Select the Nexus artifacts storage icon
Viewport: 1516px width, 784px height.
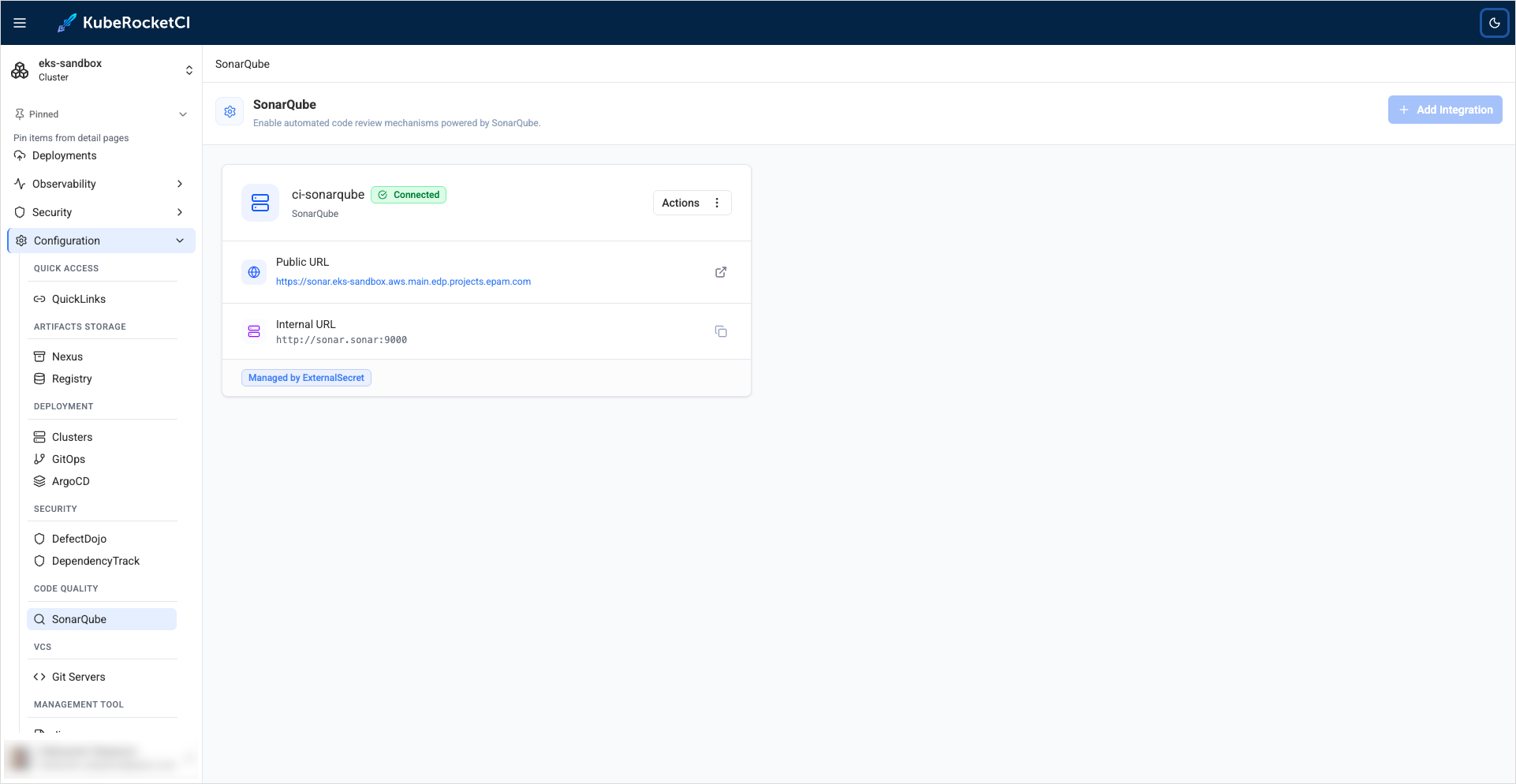point(39,356)
